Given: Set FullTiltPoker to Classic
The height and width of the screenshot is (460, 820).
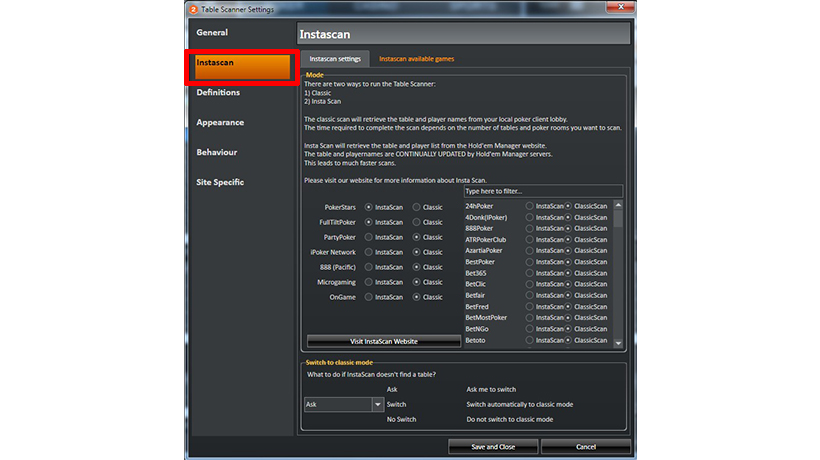Looking at the screenshot, I should (416, 222).
